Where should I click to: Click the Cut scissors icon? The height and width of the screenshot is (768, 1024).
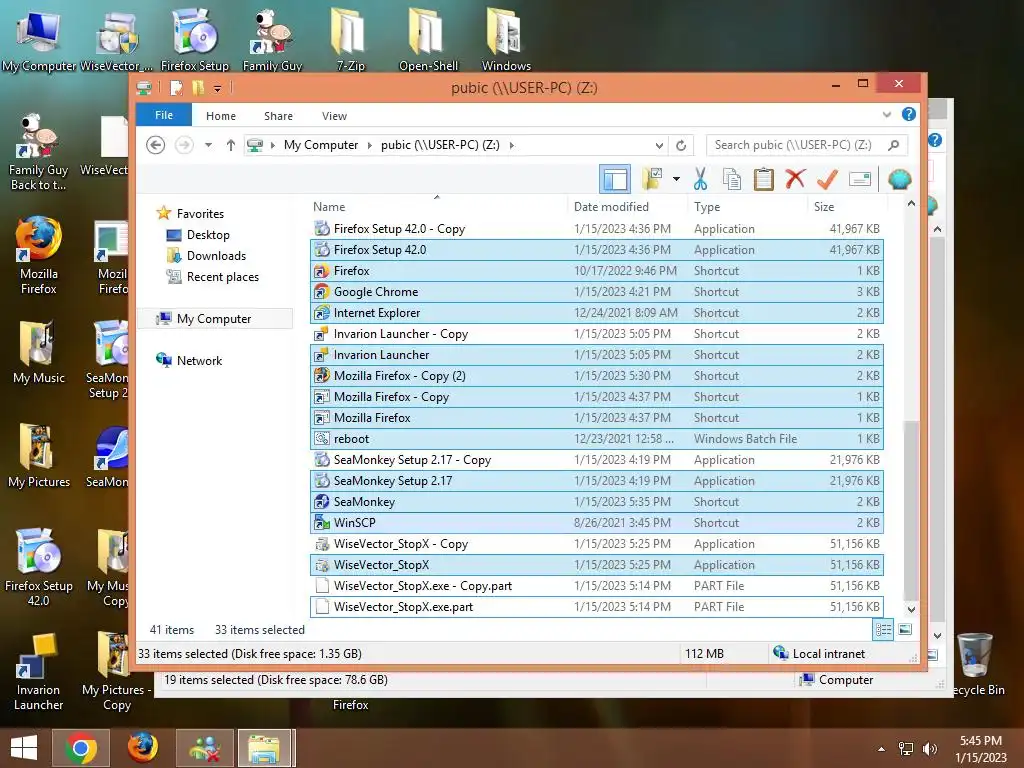point(700,179)
